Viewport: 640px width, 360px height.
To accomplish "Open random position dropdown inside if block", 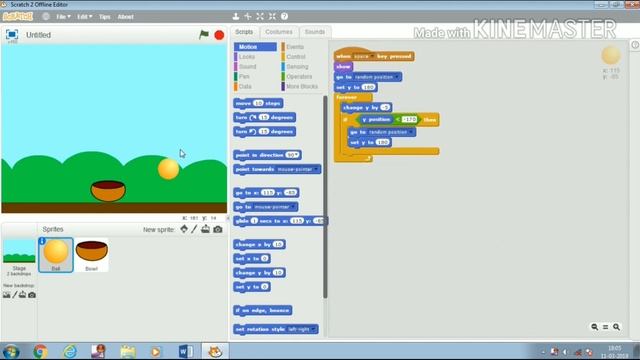I will point(411,132).
